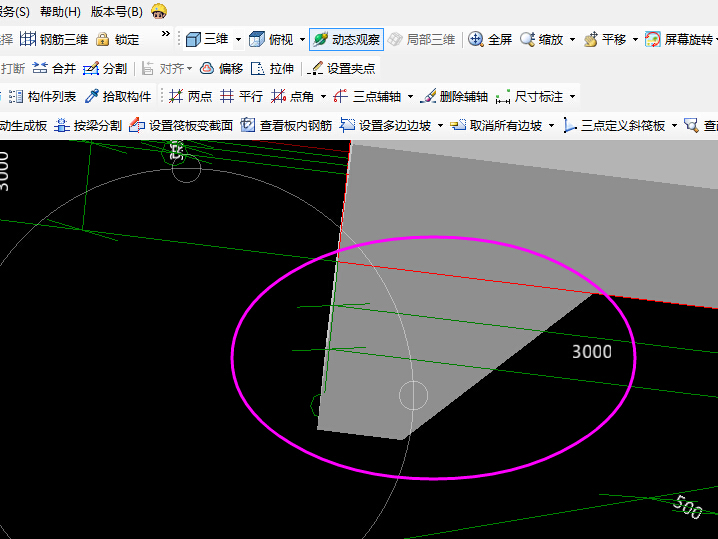Click the 设置多边边坡 icon
Screen dimensions: 718x539
pyautogui.click(x=347, y=125)
